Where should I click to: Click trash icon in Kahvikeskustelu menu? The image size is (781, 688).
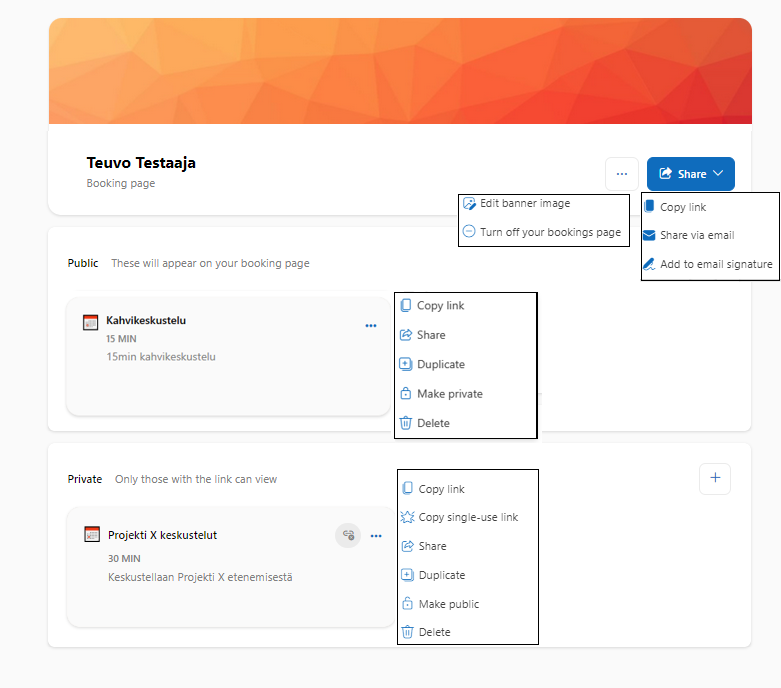pyautogui.click(x=406, y=422)
